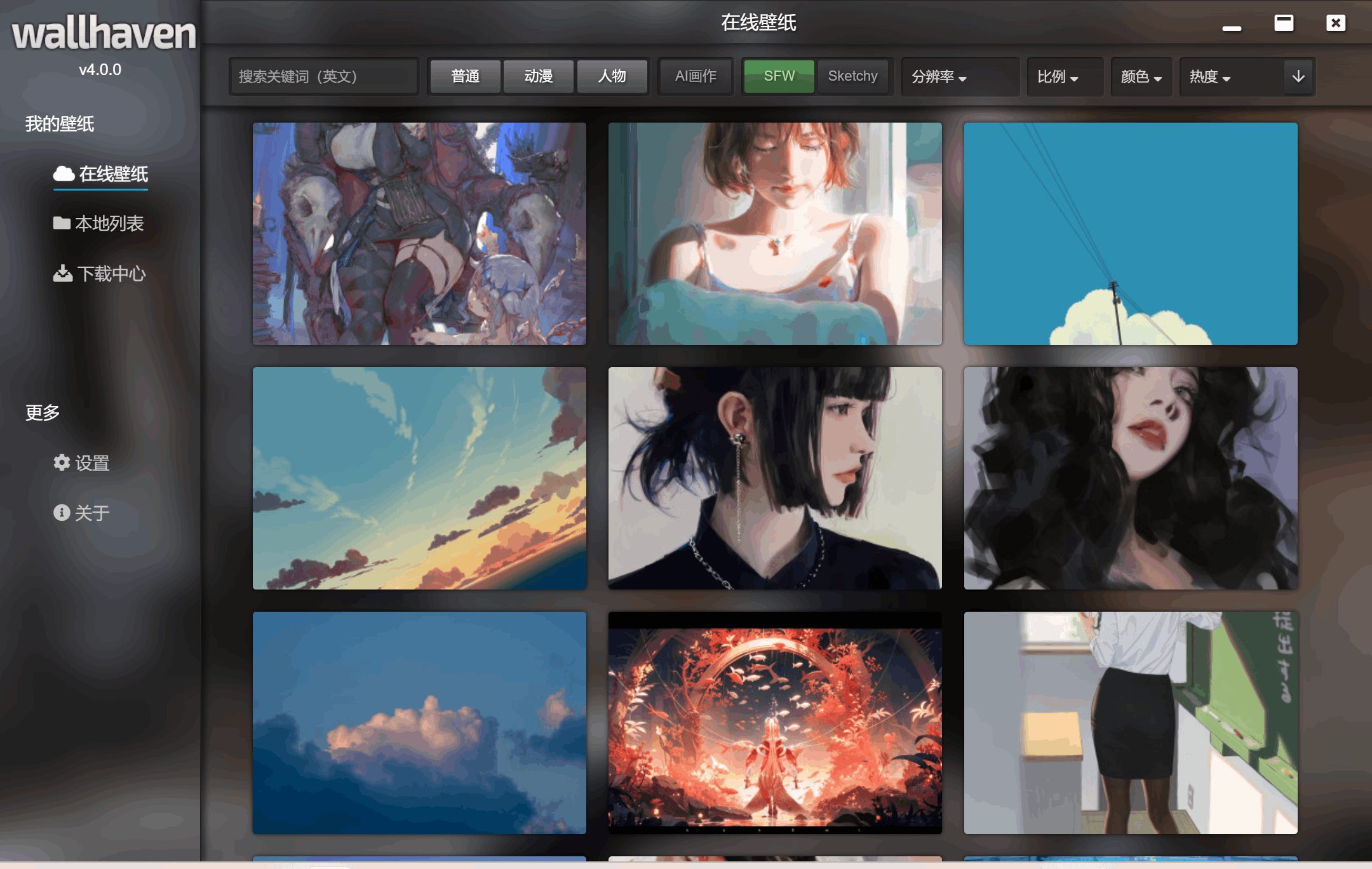This screenshot has height=869, width=1372.
Task: Open 本地列表 in sidebar
Action: (98, 224)
